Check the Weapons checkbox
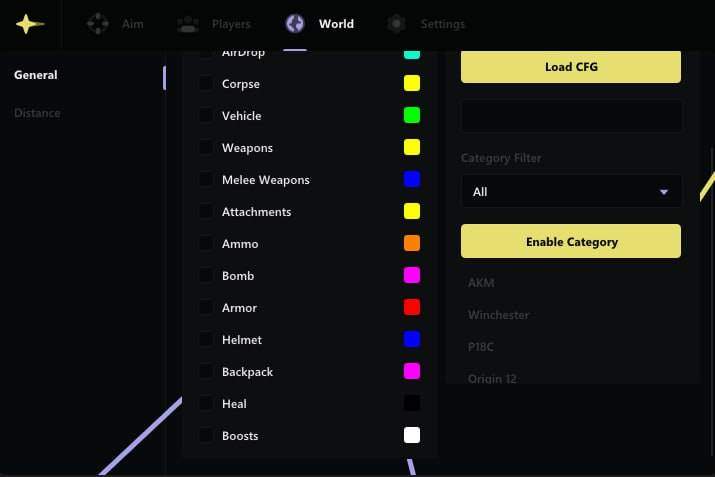 pyautogui.click(x=206, y=147)
